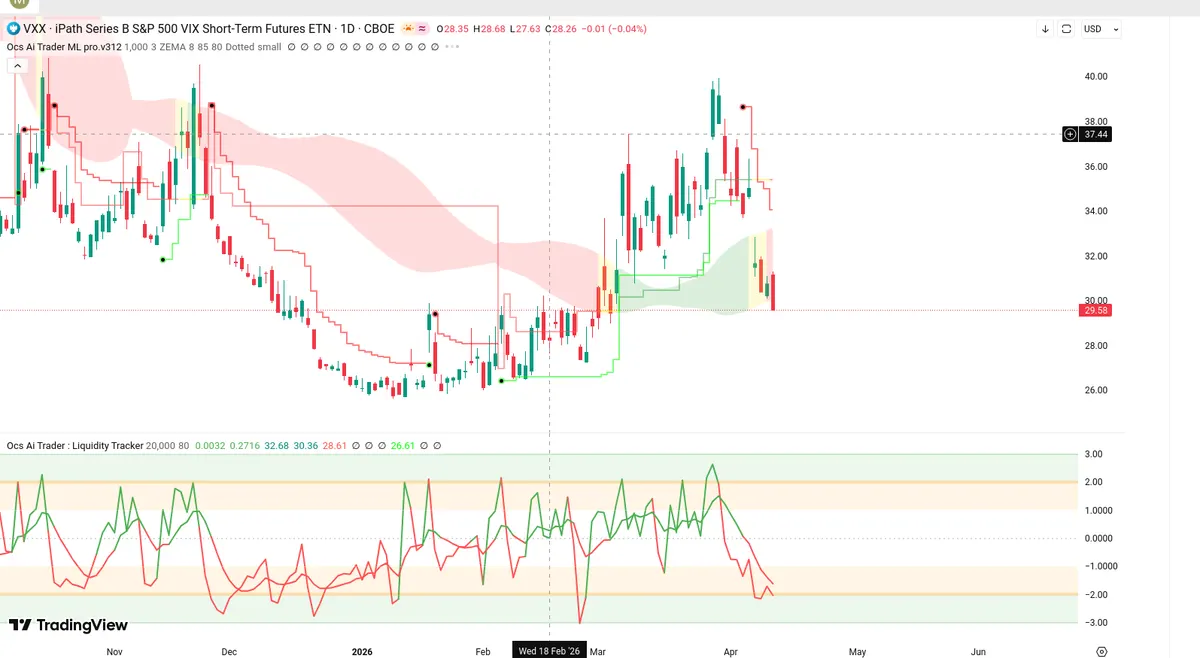The width and height of the screenshot is (1200, 658).
Task: Click the TradingView logo link
Action: [68, 625]
